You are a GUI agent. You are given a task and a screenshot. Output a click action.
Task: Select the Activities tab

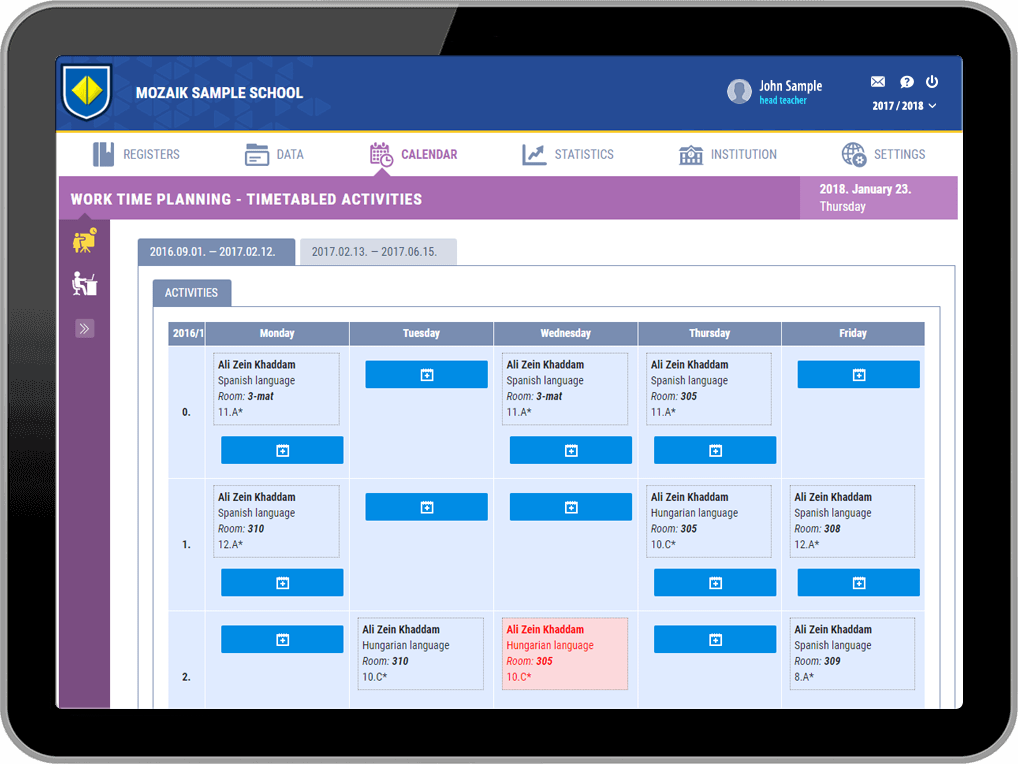coord(191,293)
